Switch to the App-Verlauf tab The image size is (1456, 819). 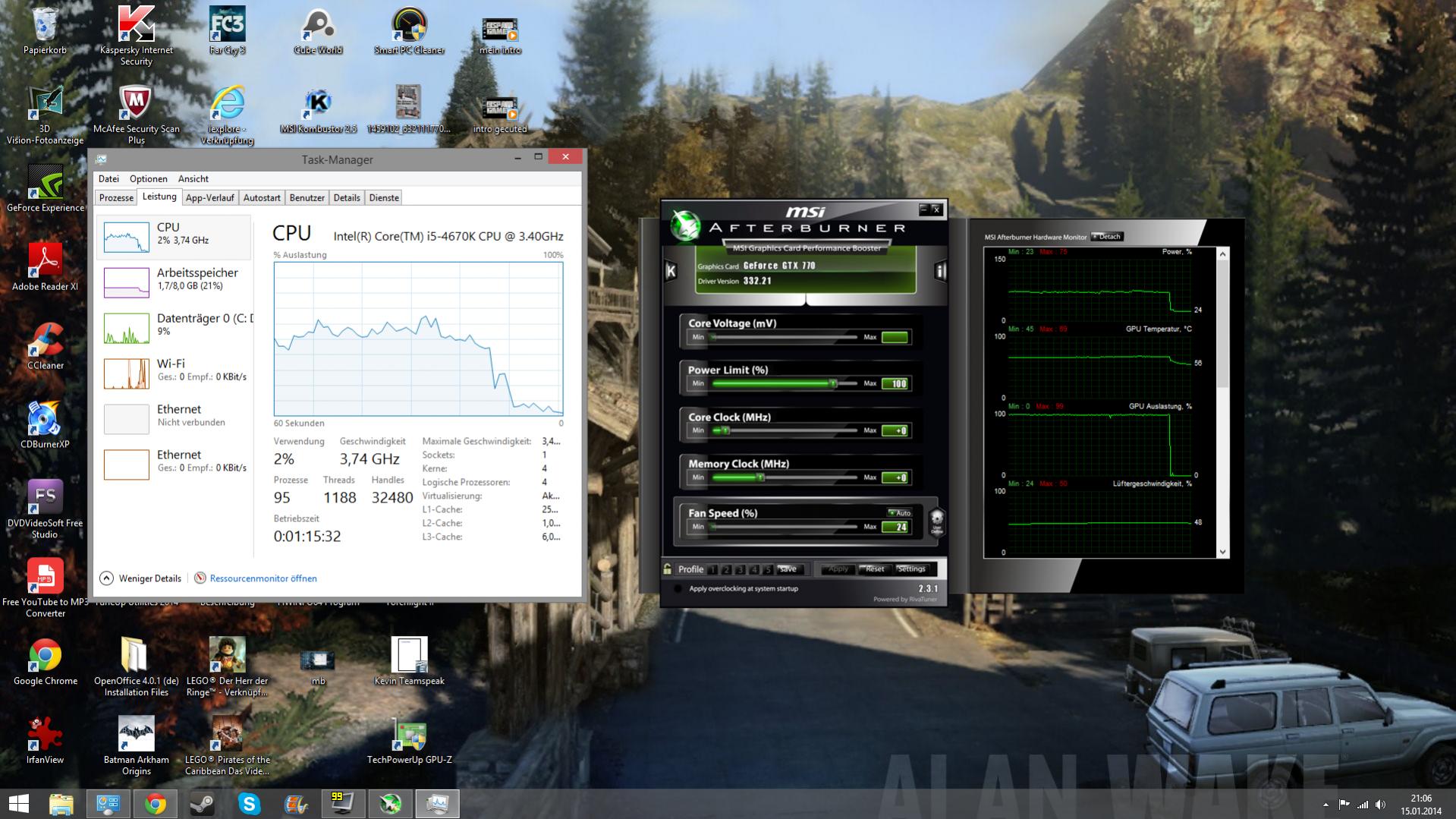(209, 198)
